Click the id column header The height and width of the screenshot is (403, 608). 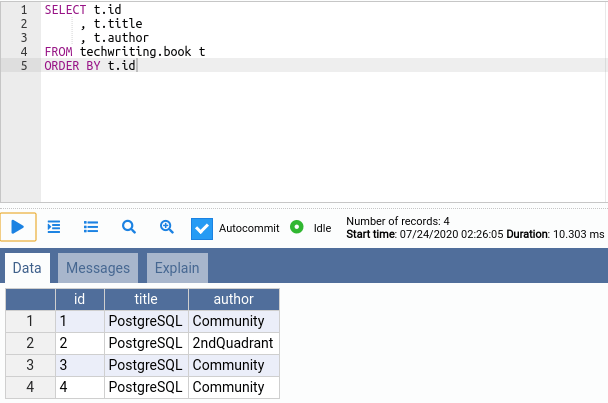(79, 299)
